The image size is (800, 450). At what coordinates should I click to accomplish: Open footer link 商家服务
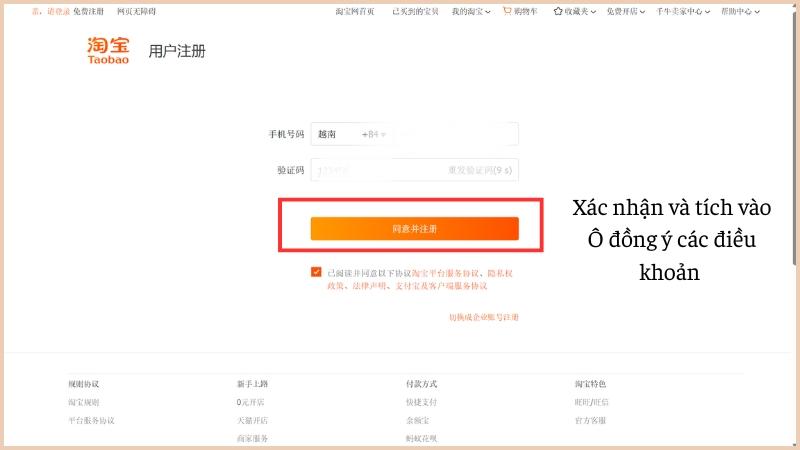(252, 438)
